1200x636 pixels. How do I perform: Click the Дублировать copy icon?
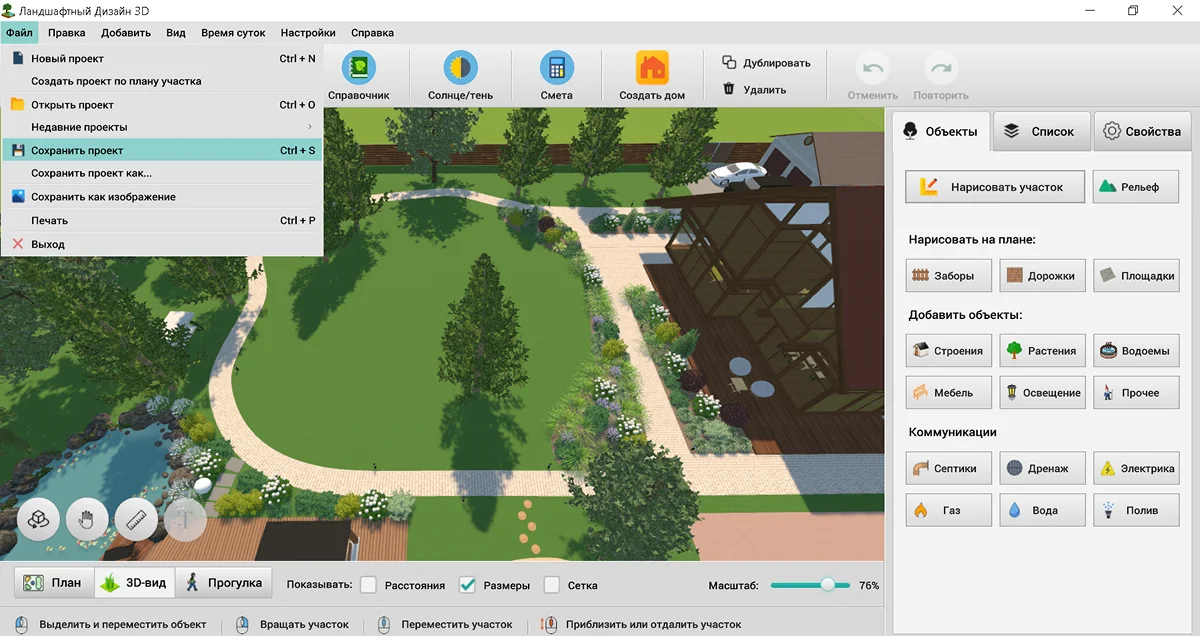[729, 62]
